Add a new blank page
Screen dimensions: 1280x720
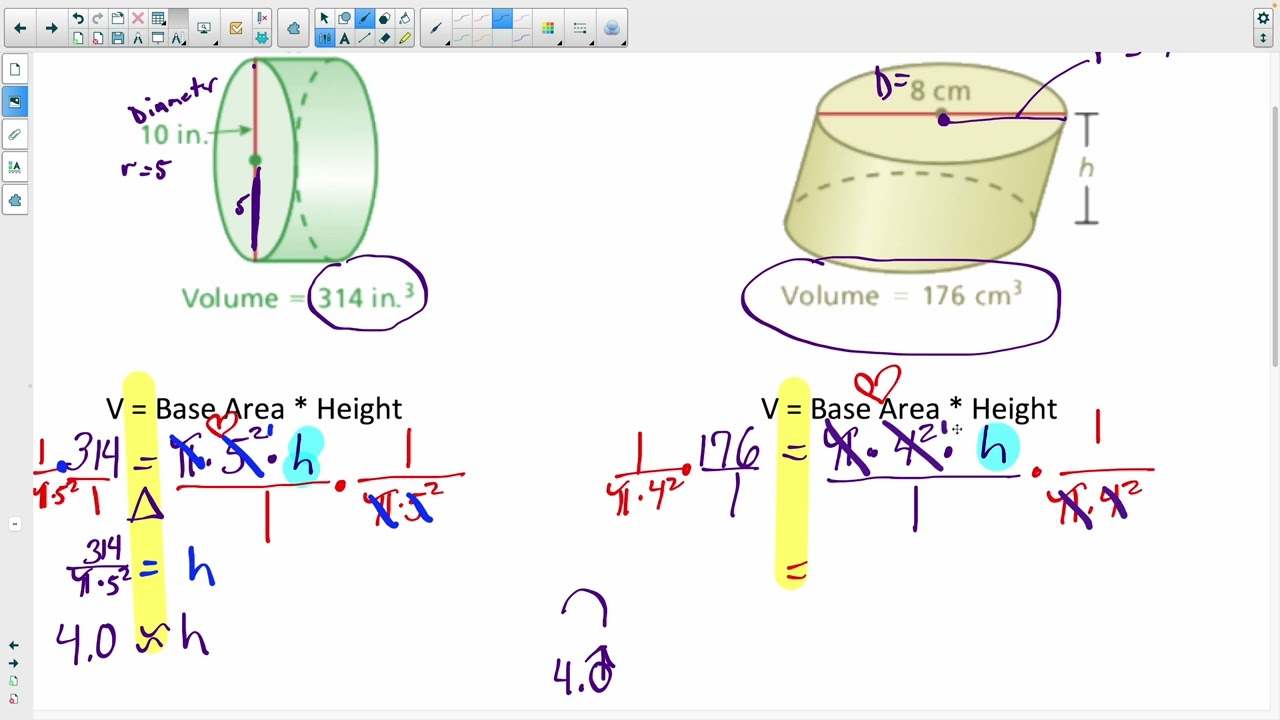click(78, 38)
